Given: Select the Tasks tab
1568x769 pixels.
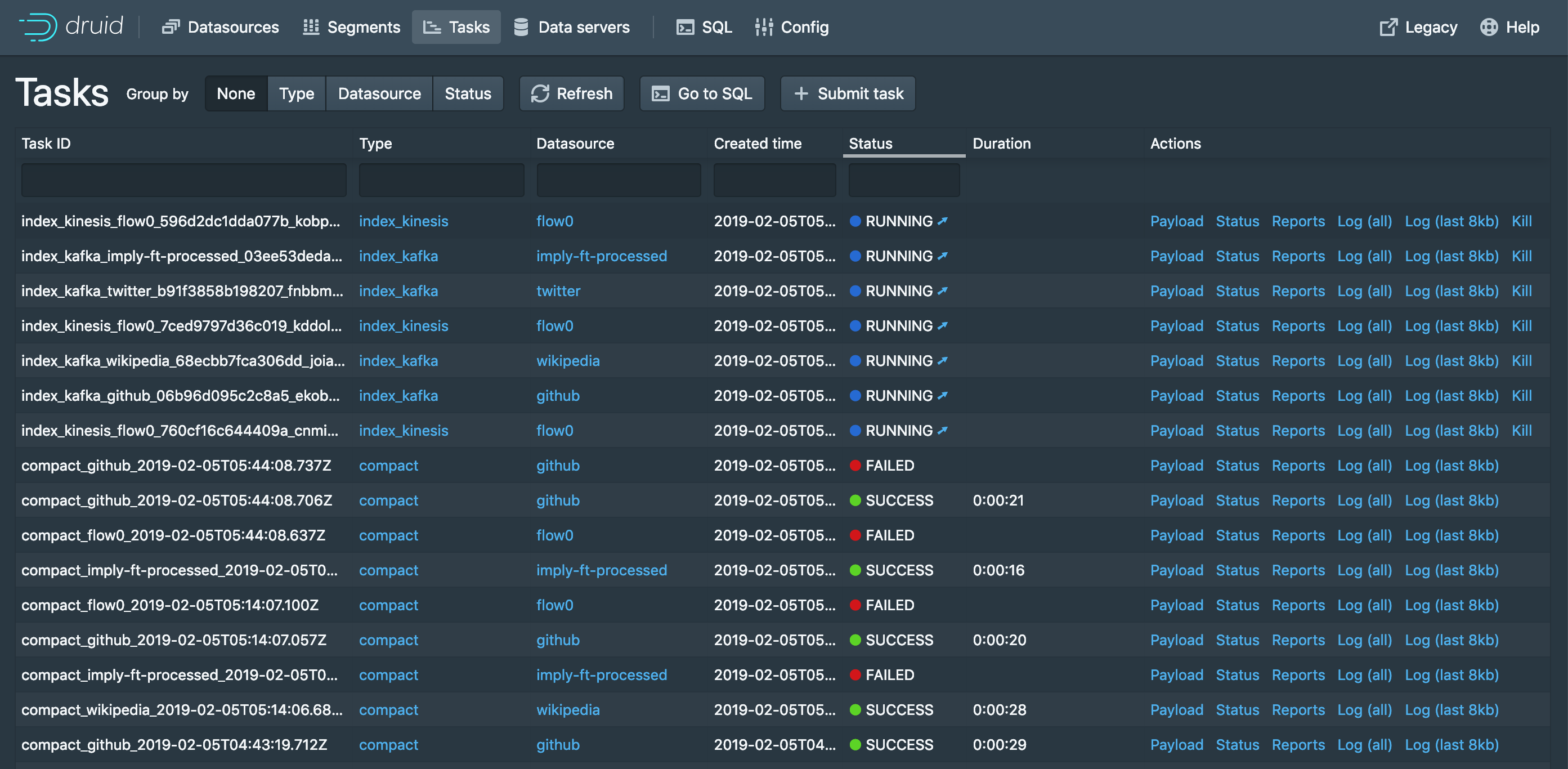Looking at the screenshot, I should pos(456,27).
